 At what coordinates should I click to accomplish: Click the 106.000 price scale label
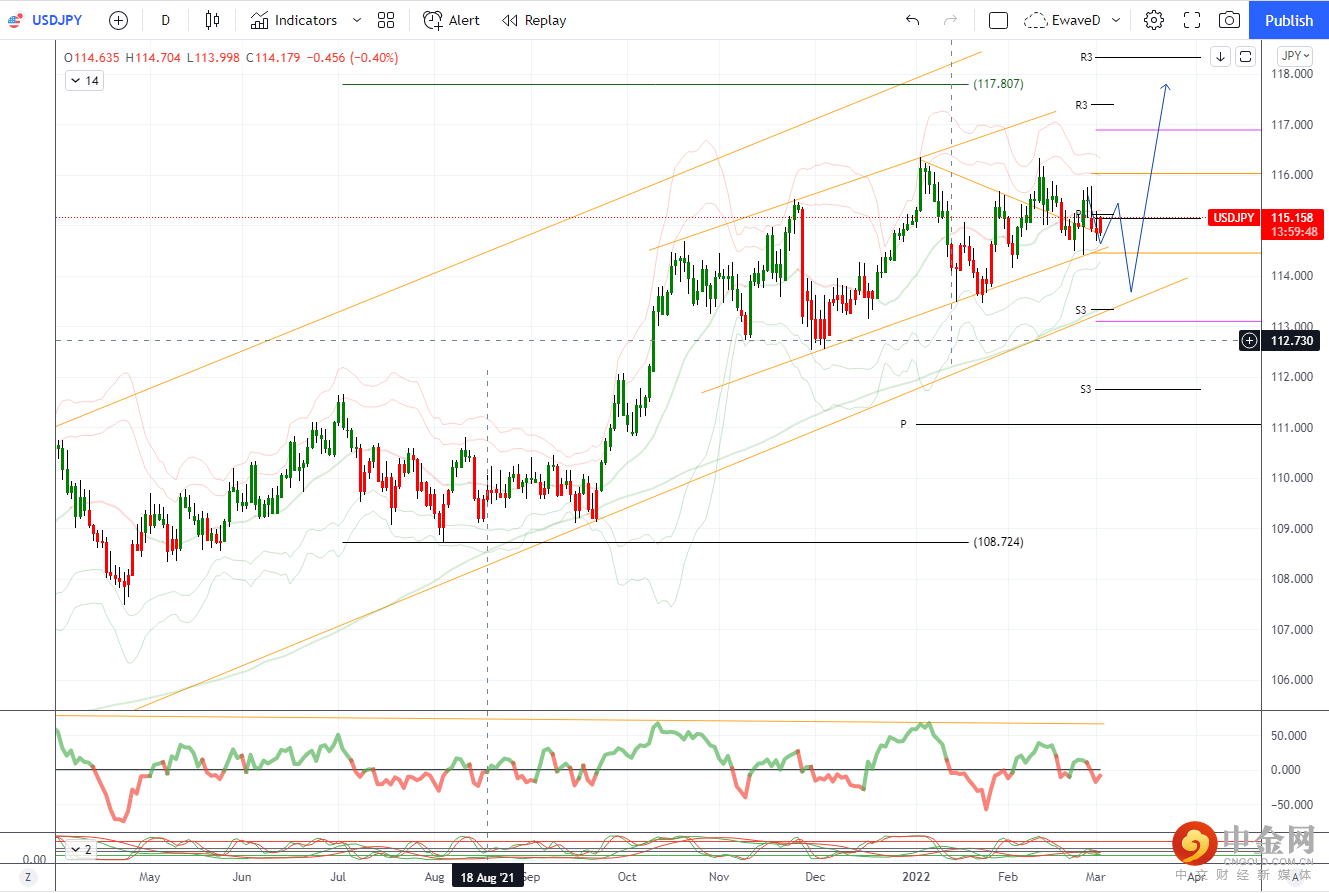[x=1291, y=680]
